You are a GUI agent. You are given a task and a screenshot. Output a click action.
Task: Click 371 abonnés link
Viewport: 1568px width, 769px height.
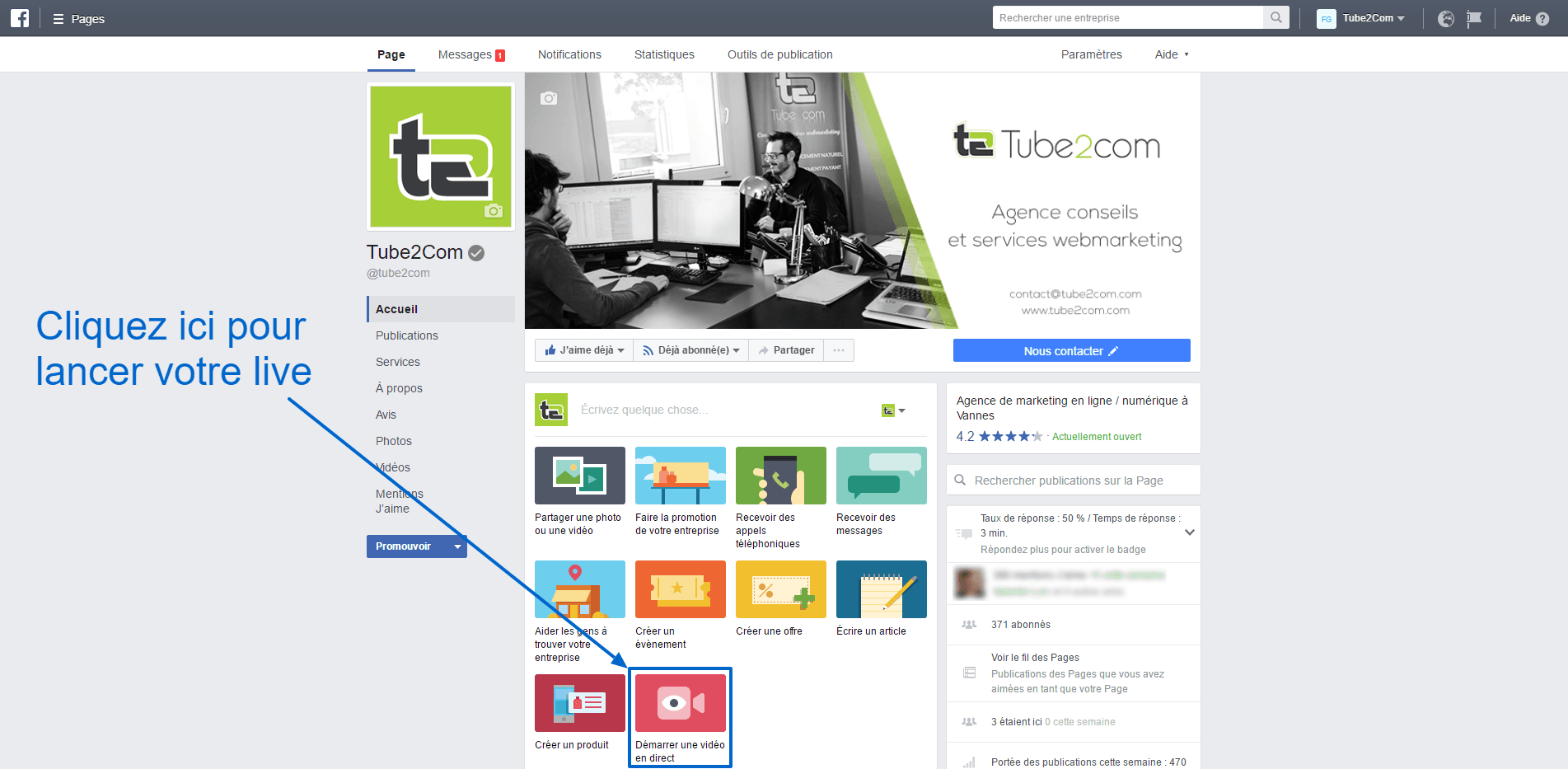click(x=1021, y=625)
